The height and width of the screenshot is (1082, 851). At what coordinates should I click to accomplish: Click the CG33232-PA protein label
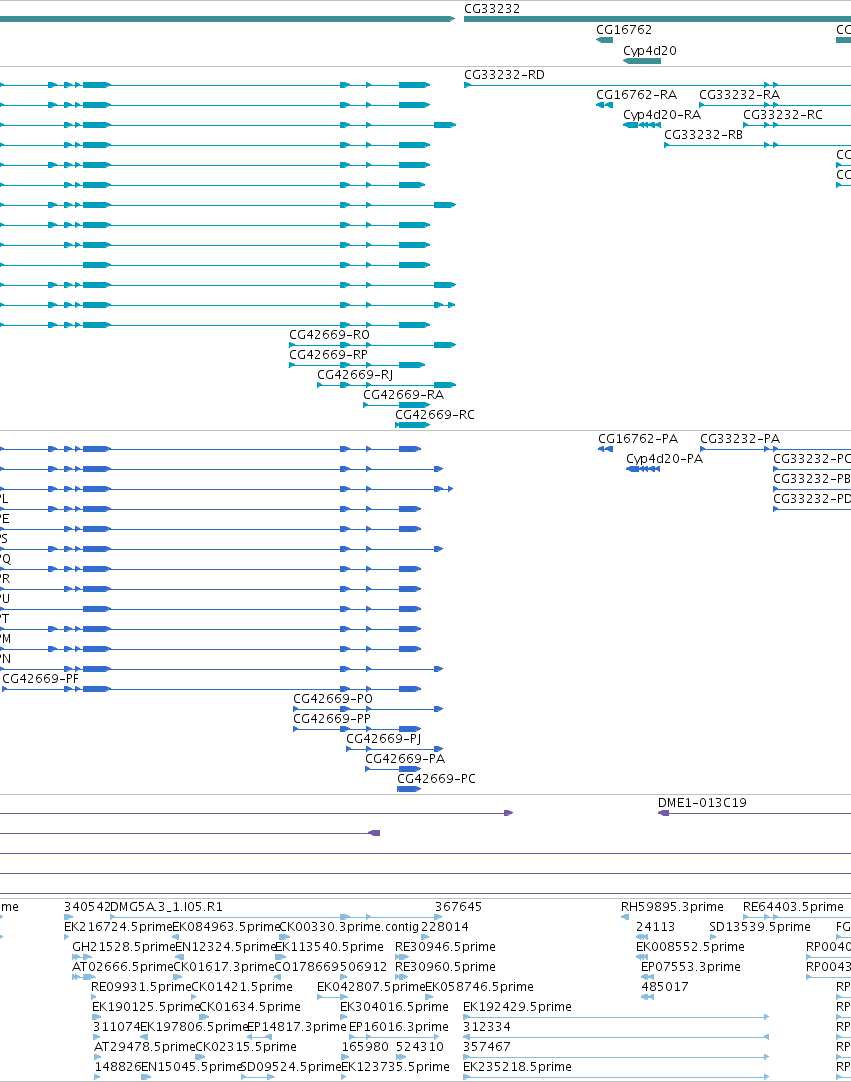(x=740, y=439)
